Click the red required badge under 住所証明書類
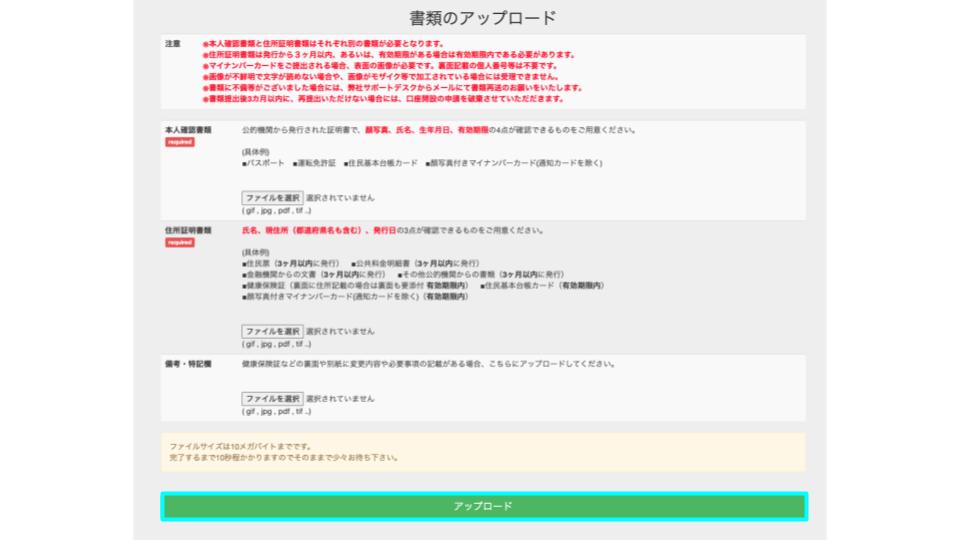Screen dimensions: 960x540 coord(180,242)
